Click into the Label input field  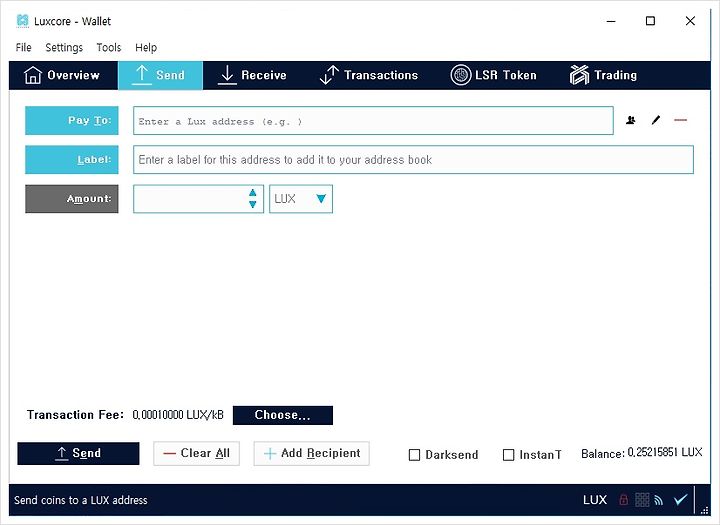coord(413,159)
